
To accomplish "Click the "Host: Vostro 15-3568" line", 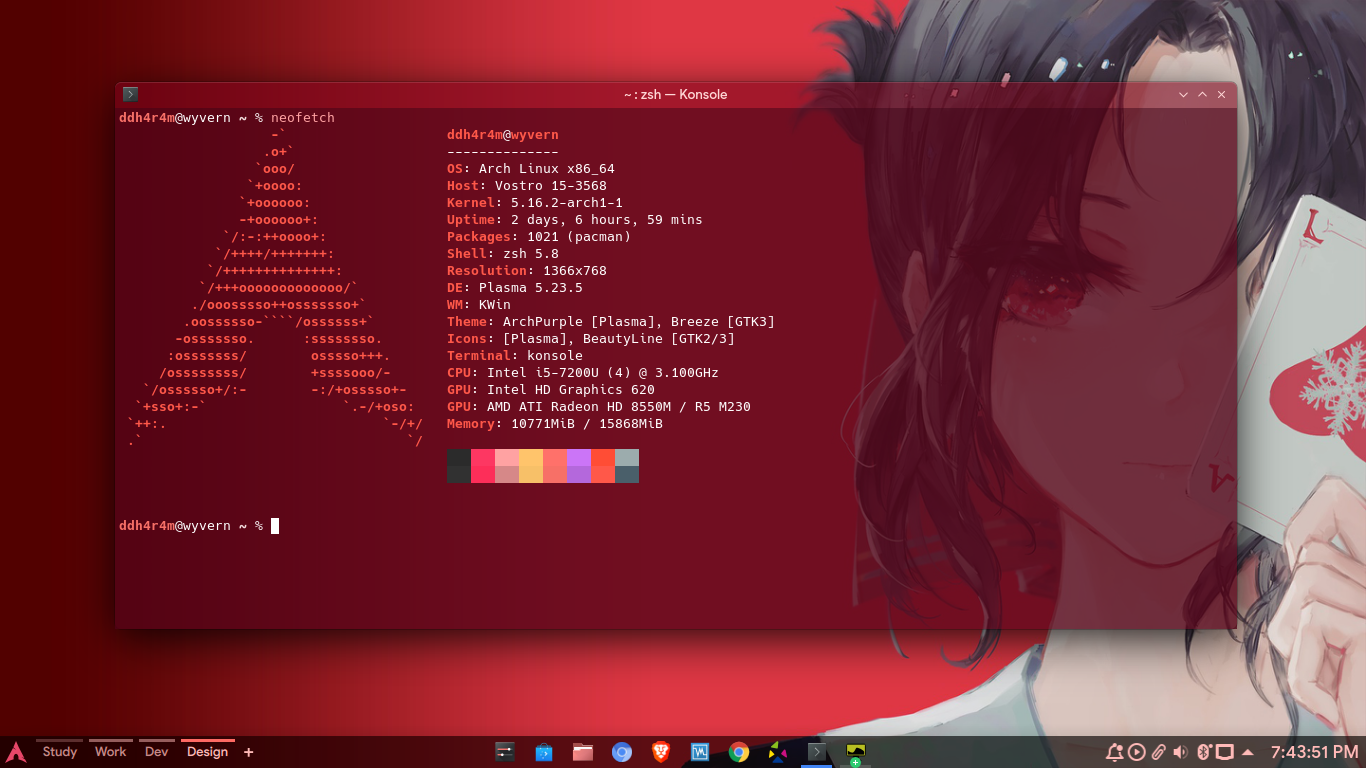I will click(527, 186).
